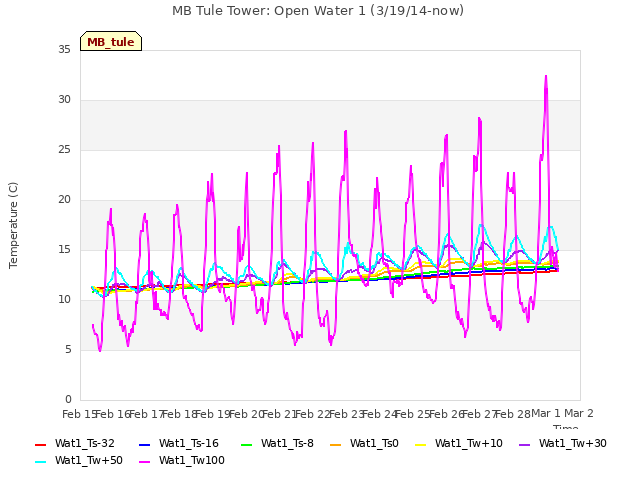The height and width of the screenshot is (480, 640).
Task: Click the Feb 21 x-axis label
Action: [x=279, y=414]
